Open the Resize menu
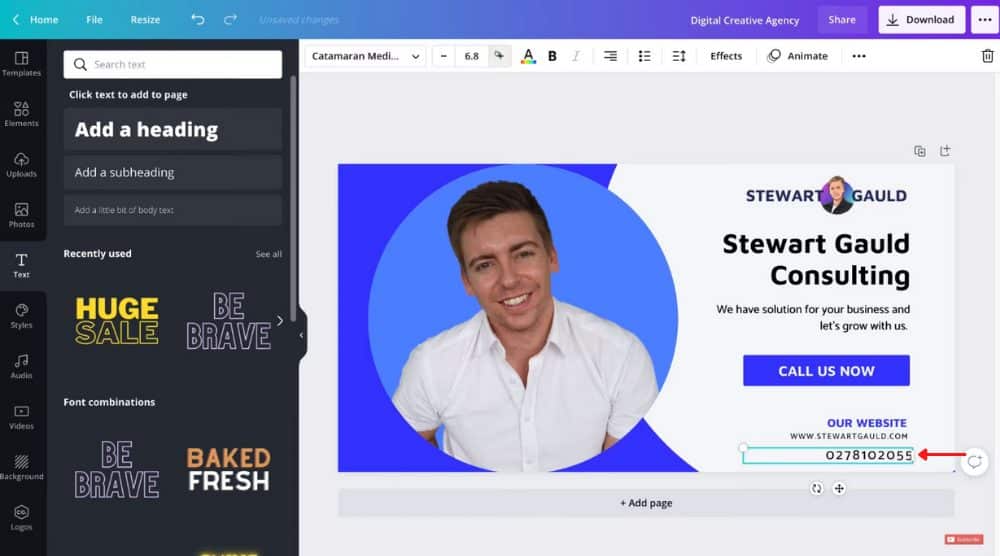Image resolution: width=1000 pixels, height=556 pixels. click(145, 20)
